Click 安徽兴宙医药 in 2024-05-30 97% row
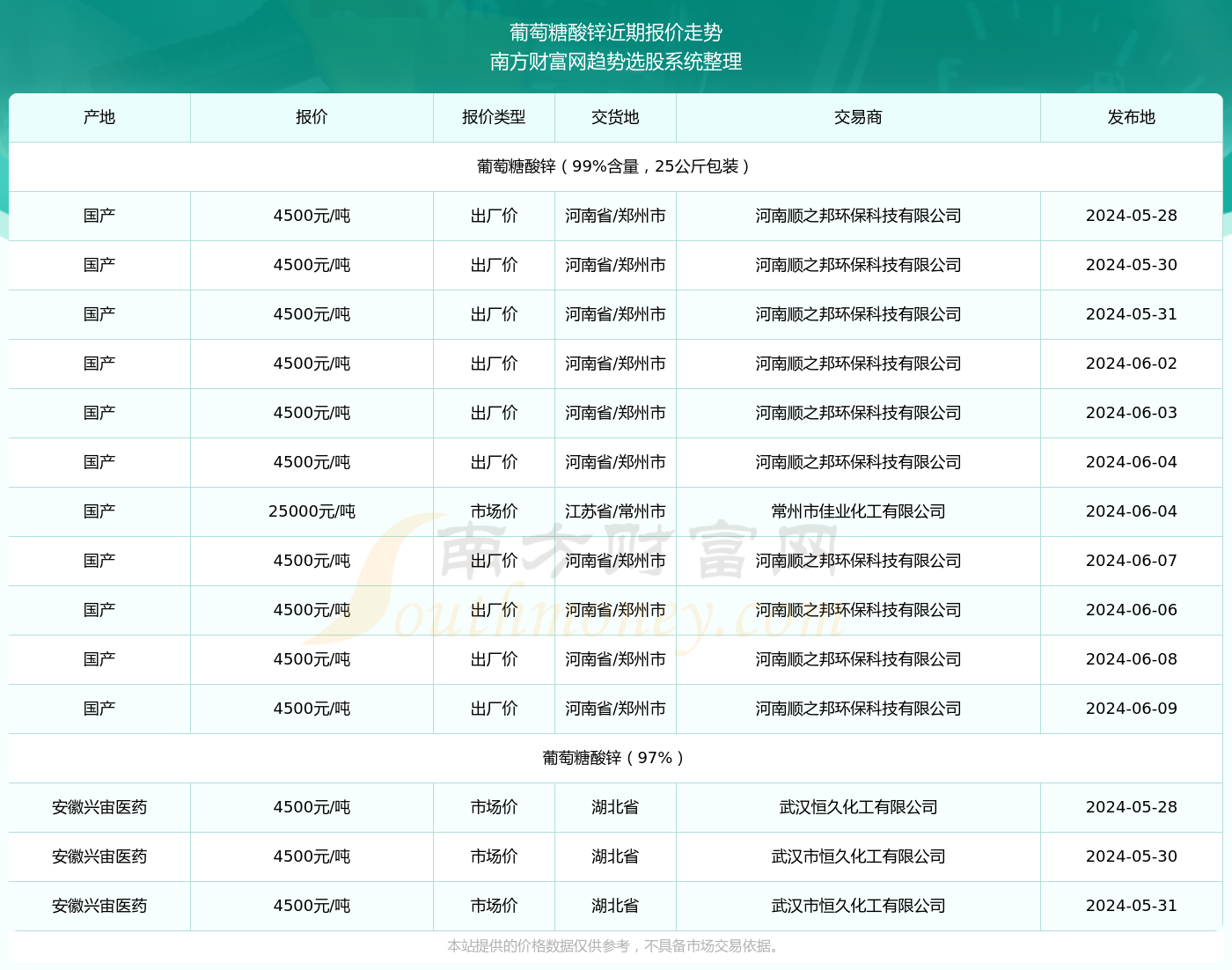 tap(99, 856)
